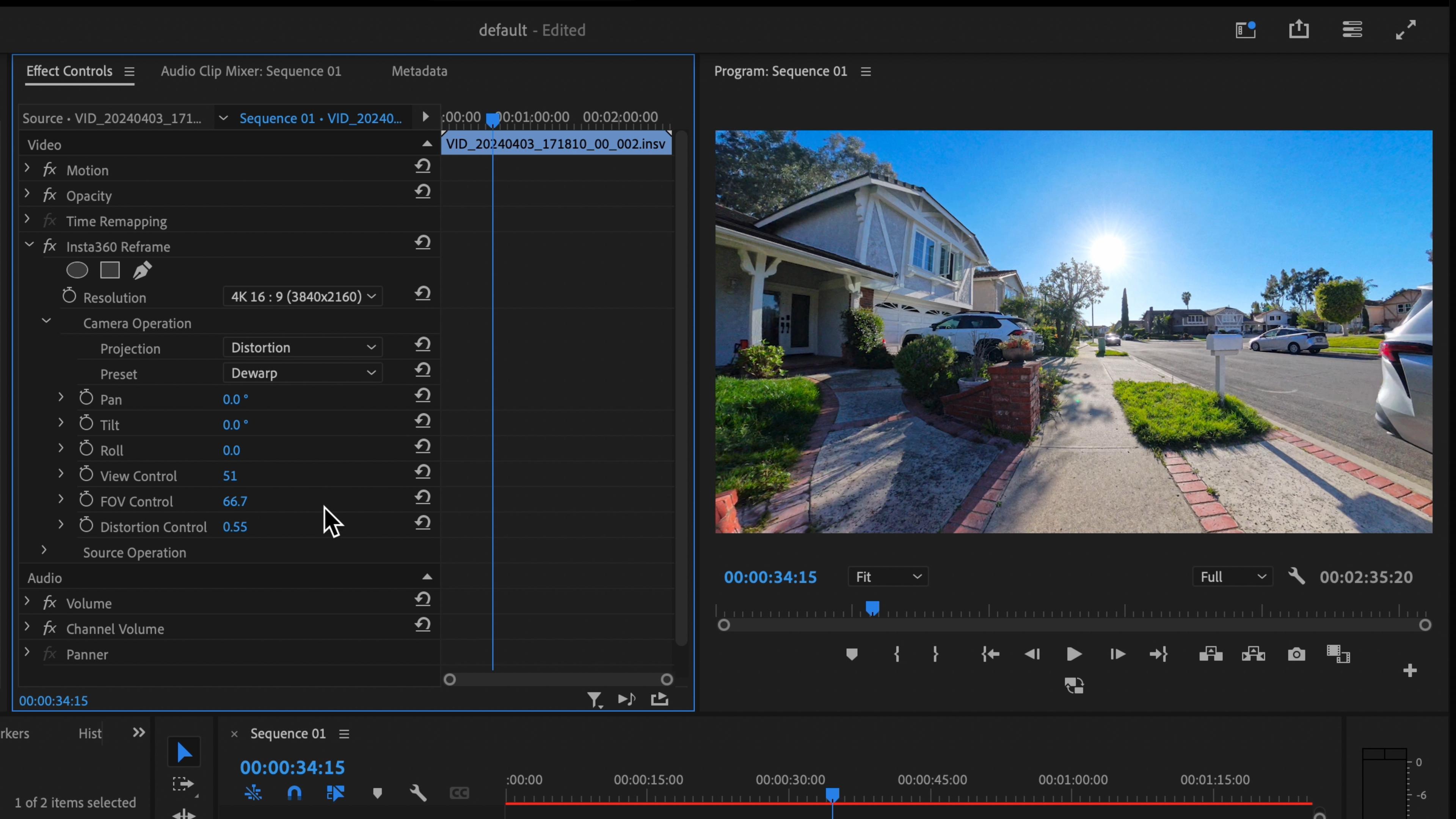Click the Add Marker icon in timeline
1456x819 pixels.
378,792
